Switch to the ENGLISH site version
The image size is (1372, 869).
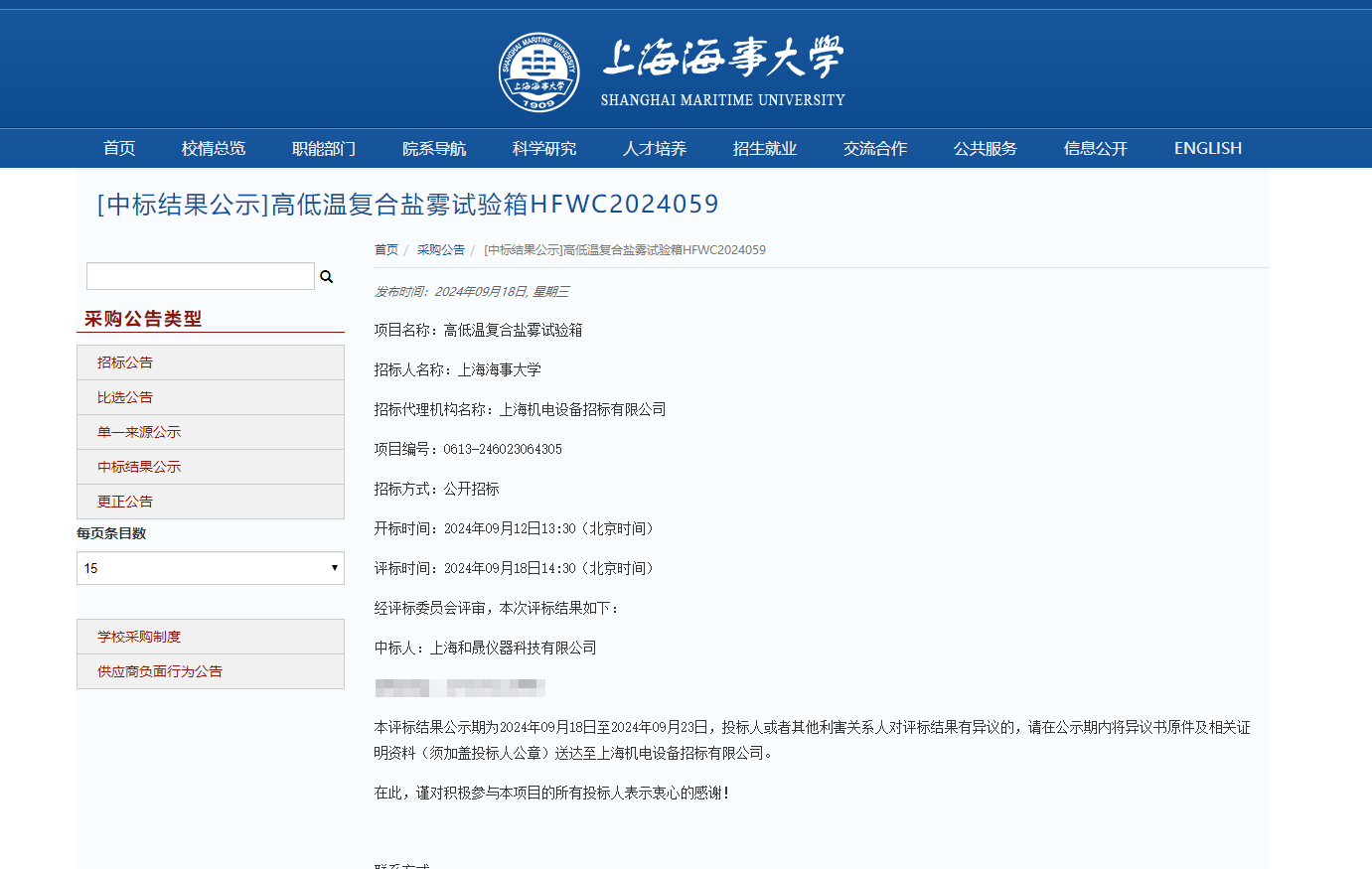point(1208,148)
